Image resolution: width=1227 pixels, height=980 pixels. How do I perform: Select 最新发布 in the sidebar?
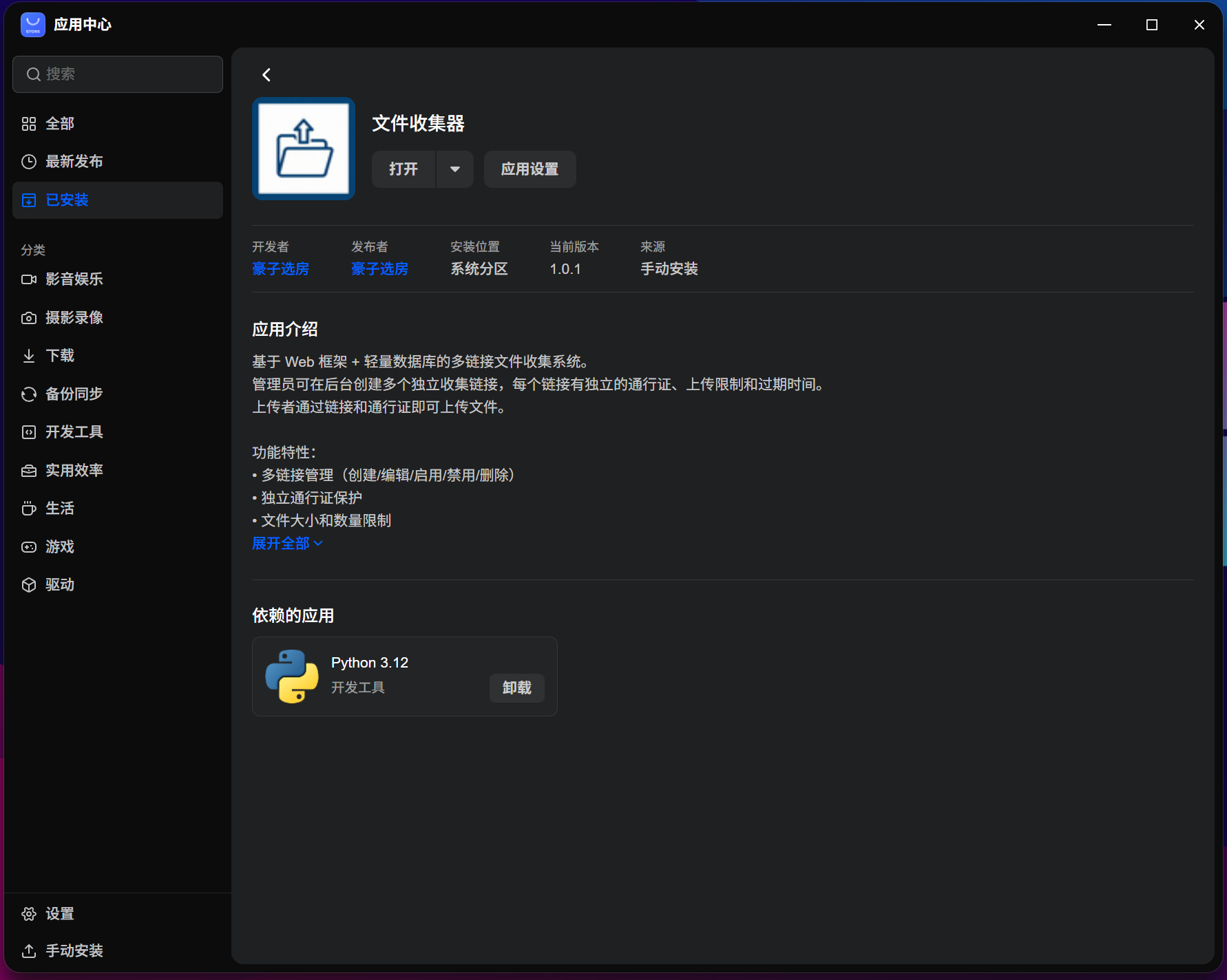[x=118, y=162]
